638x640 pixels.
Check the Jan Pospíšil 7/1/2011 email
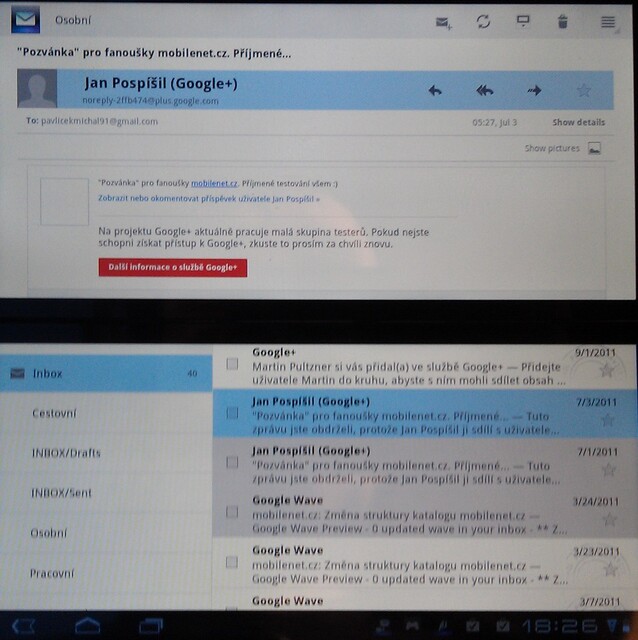coord(232,462)
